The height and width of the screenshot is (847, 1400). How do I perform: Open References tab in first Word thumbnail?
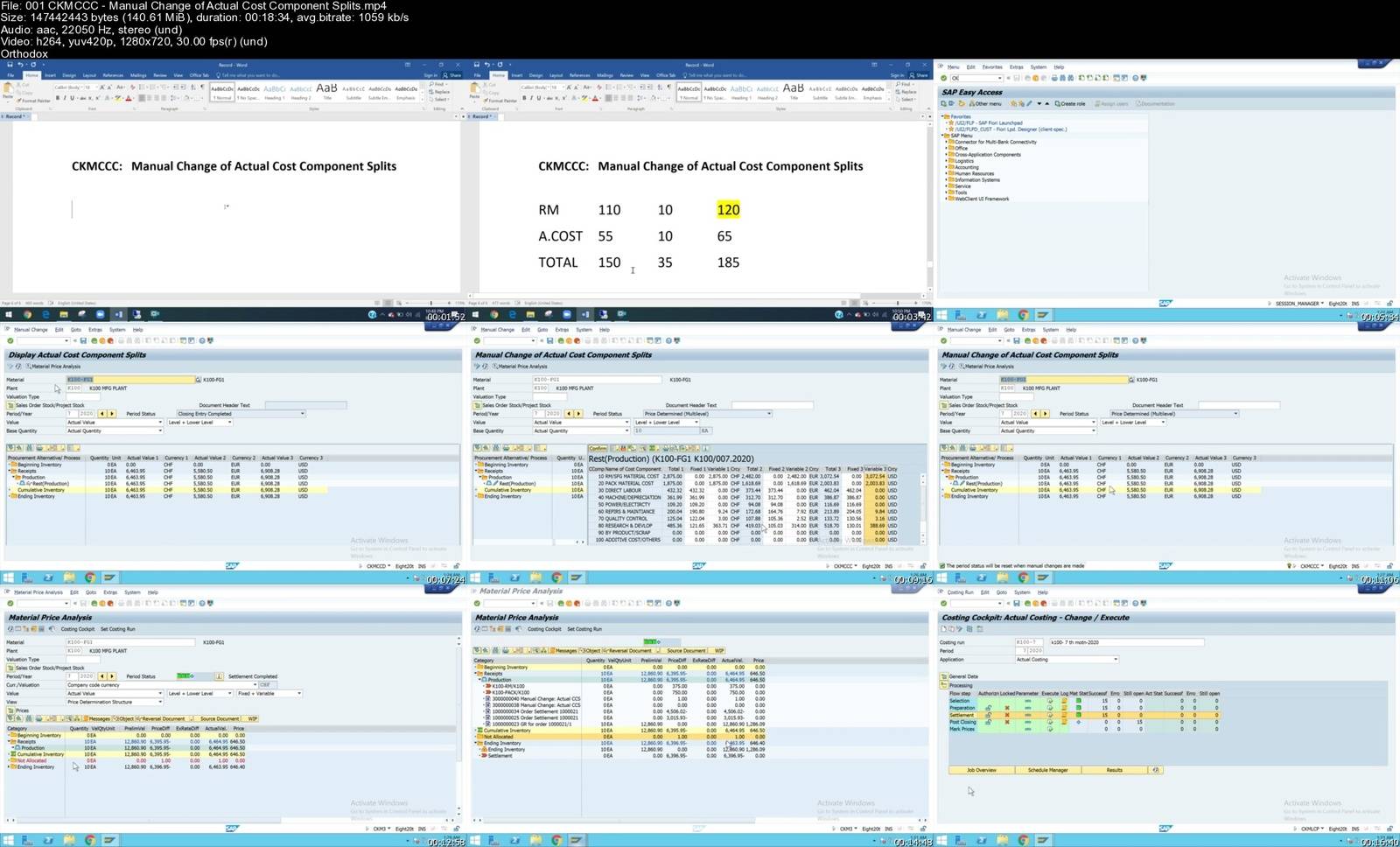(x=113, y=75)
